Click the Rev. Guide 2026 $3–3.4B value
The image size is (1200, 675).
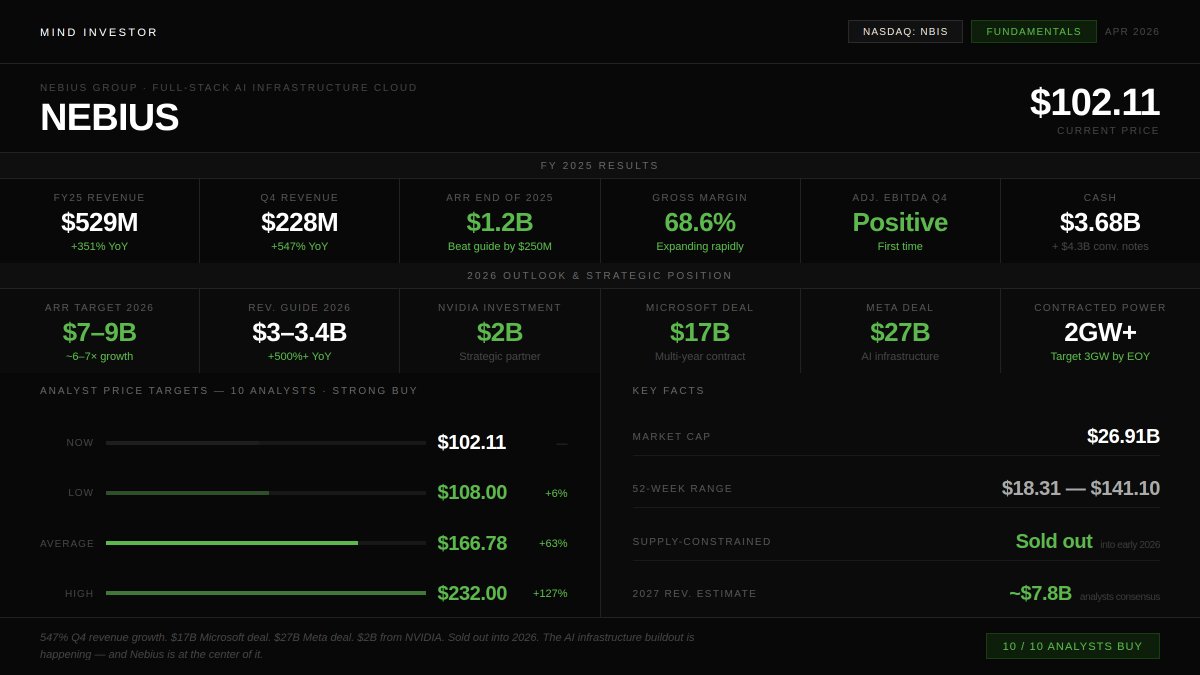pos(300,332)
